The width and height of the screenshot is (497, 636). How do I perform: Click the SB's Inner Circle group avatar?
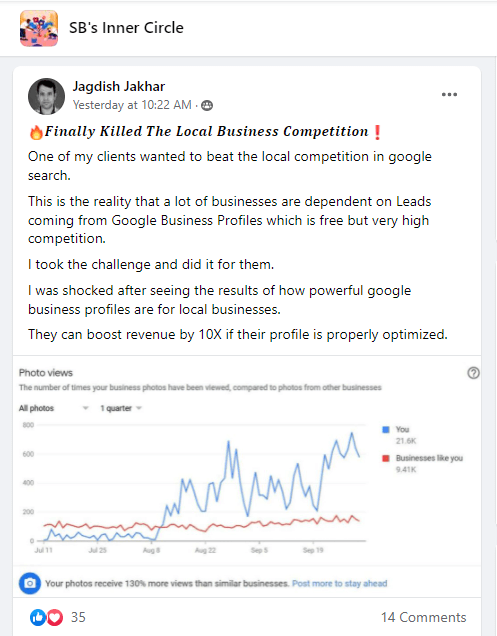[39, 28]
